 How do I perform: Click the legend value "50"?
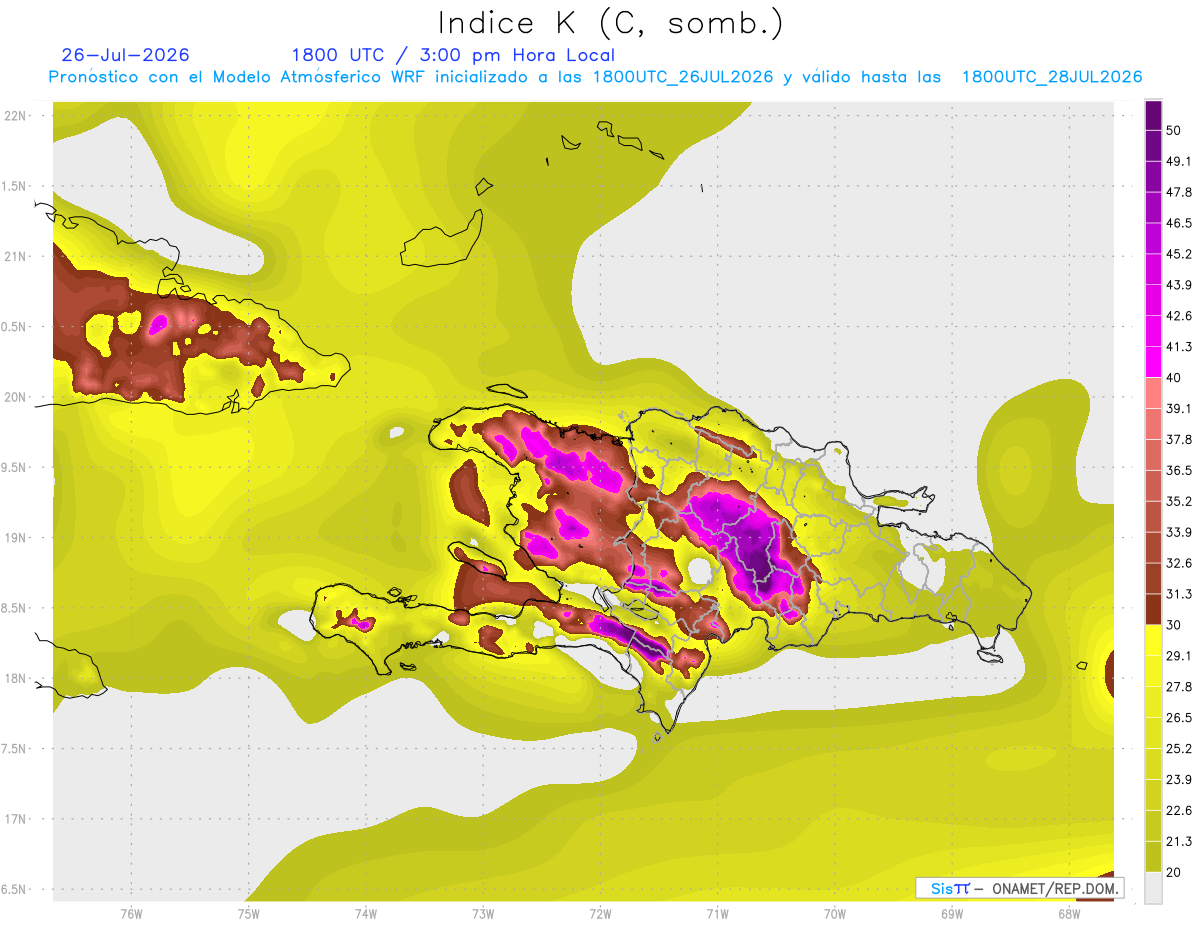click(x=1174, y=130)
